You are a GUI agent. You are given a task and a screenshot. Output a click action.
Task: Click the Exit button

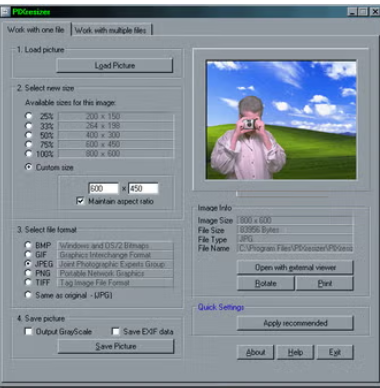pos(335,352)
